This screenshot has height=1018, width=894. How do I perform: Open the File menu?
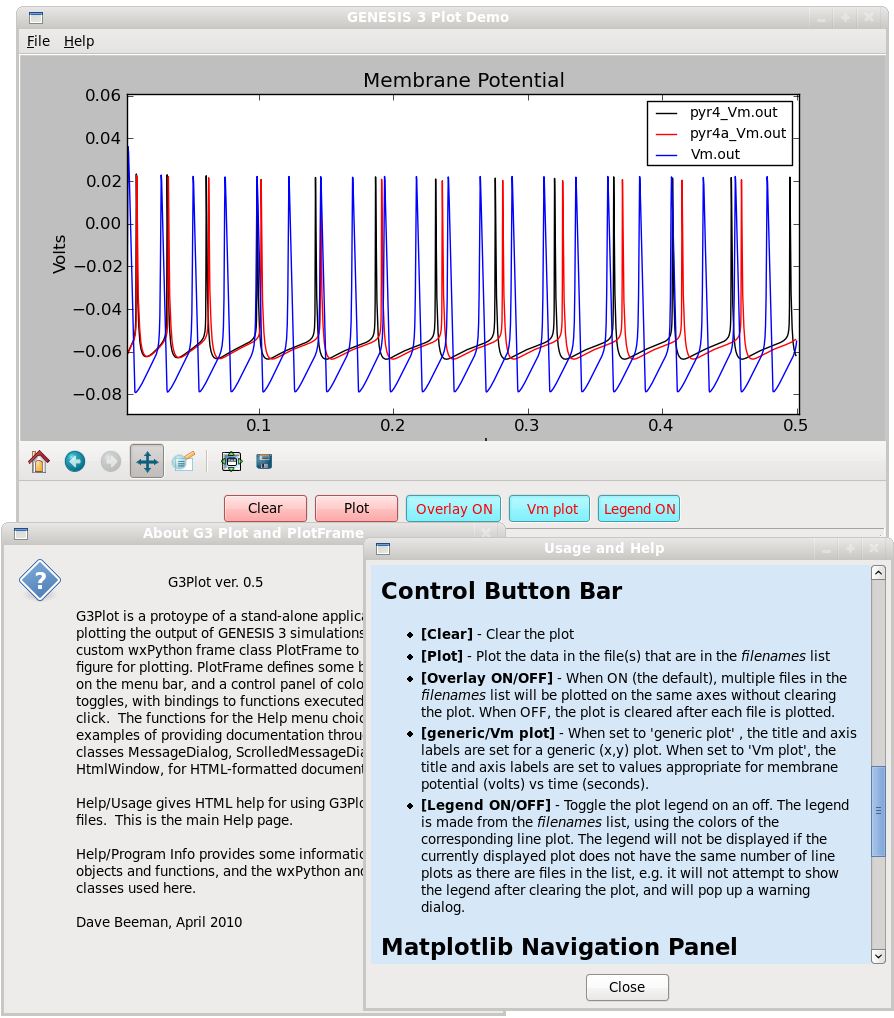coord(38,42)
